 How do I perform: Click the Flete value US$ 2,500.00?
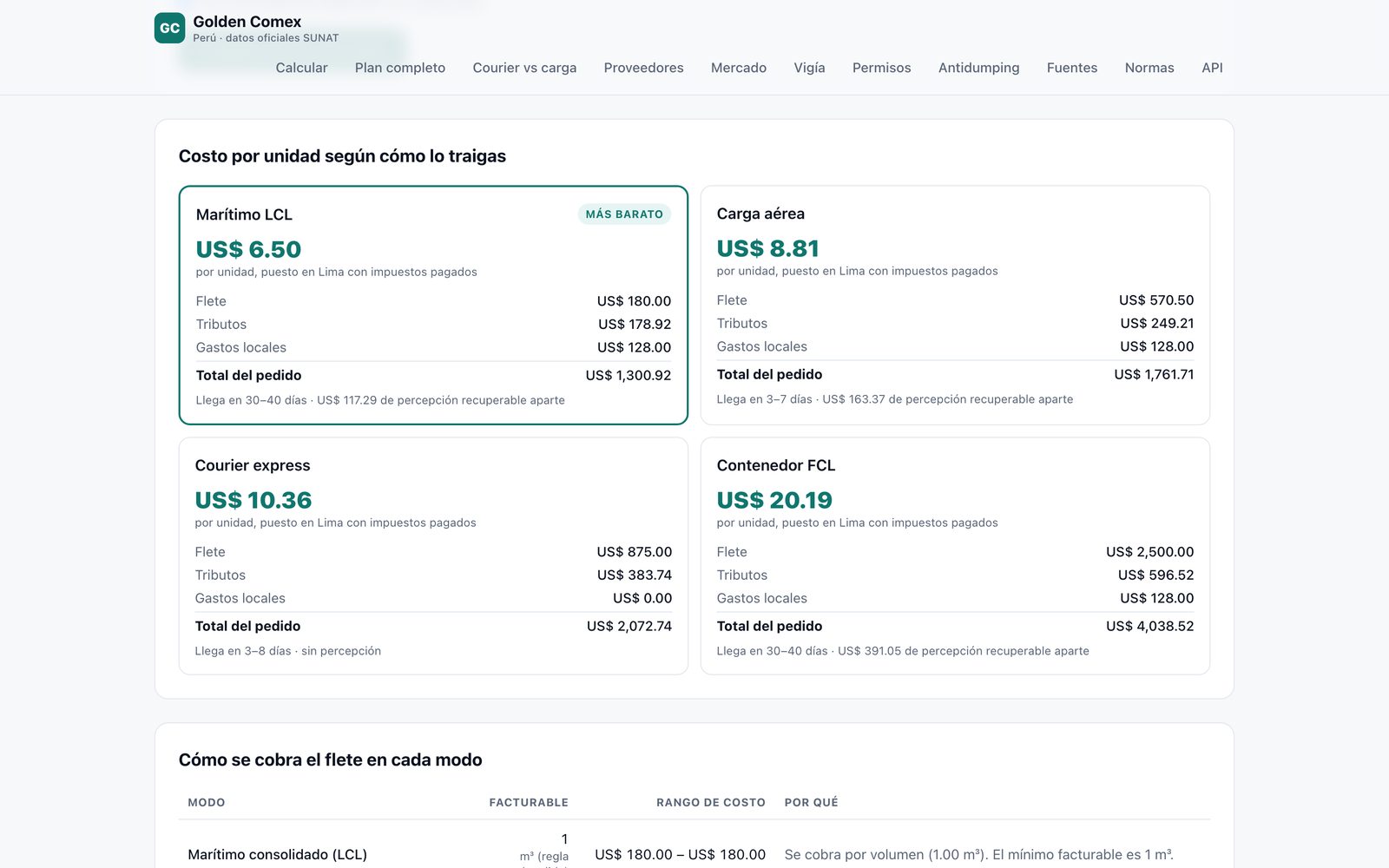coord(1149,552)
